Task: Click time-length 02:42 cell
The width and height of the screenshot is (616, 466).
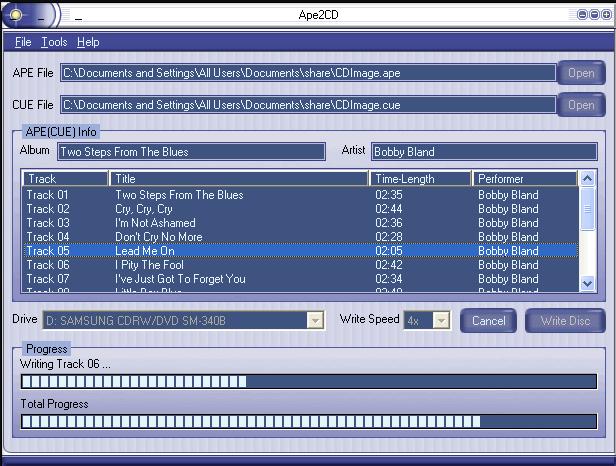Action: pos(389,265)
